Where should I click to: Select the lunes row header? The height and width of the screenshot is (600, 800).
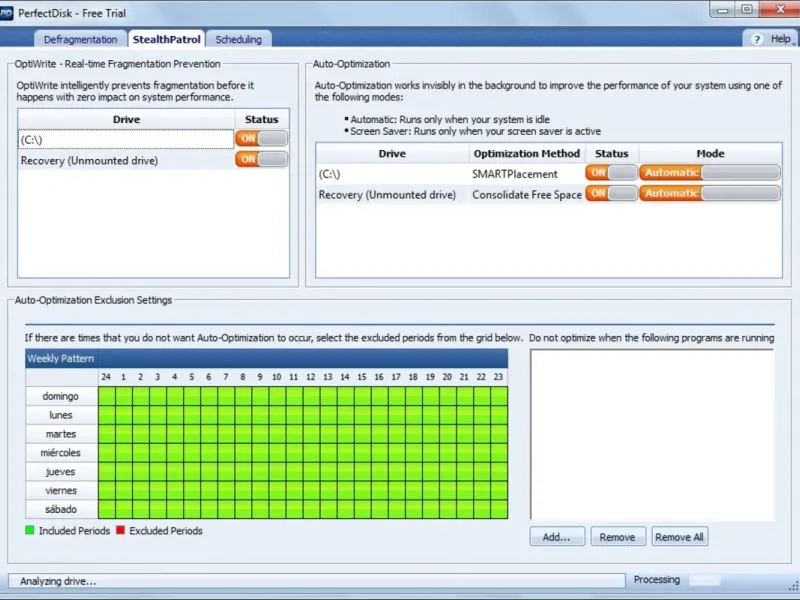[61, 415]
